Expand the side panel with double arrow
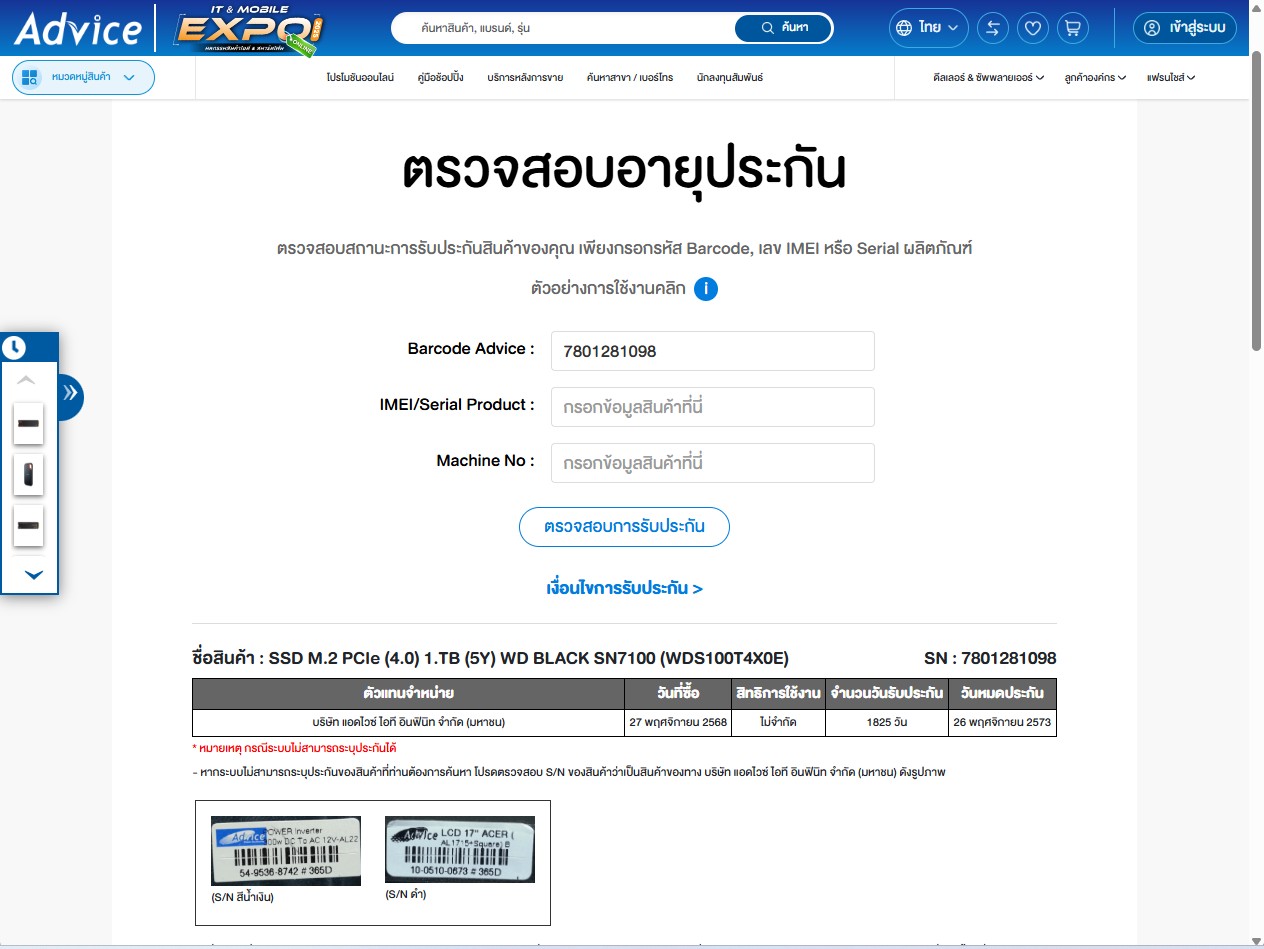Screen dimensions: 1264x949 (x=70, y=393)
